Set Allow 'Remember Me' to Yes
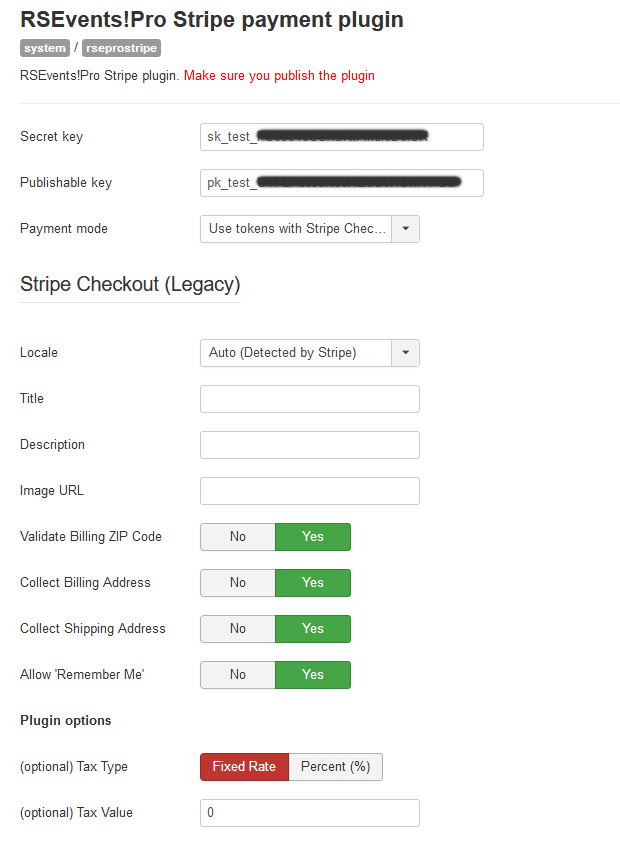The width and height of the screenshot is (620, 848). (313, 675)
